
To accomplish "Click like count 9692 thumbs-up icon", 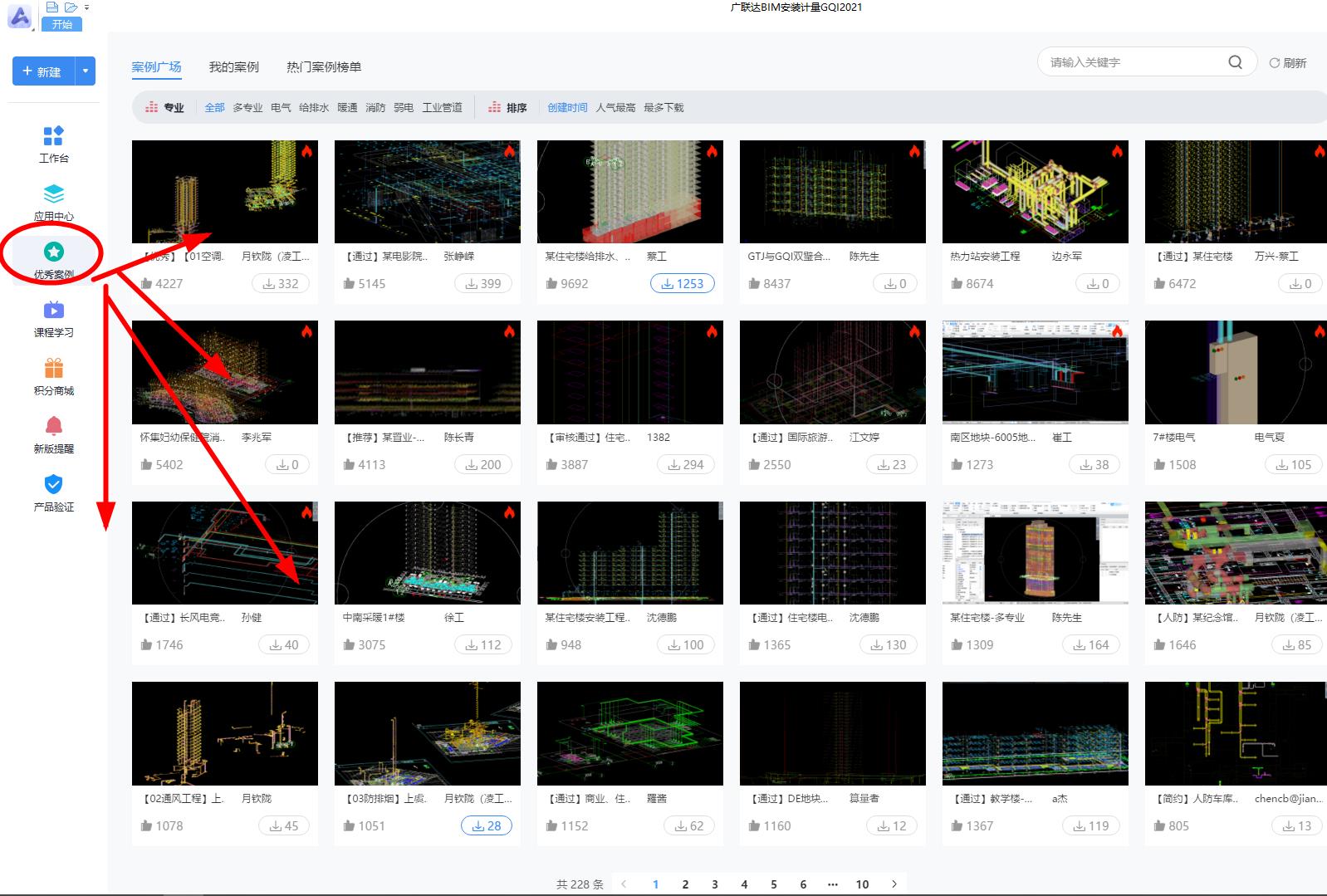I will 551,284.
